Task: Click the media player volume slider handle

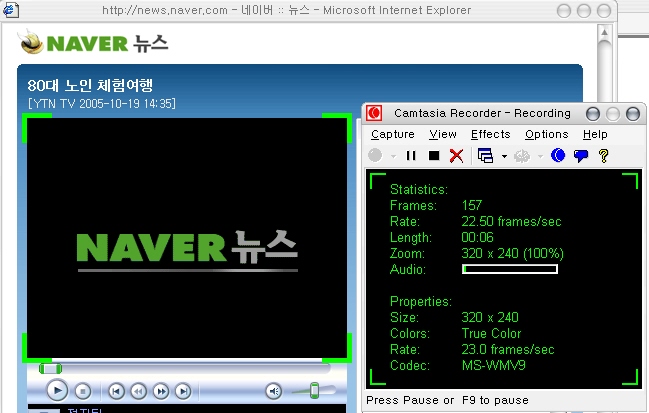Action: (314, 390)
